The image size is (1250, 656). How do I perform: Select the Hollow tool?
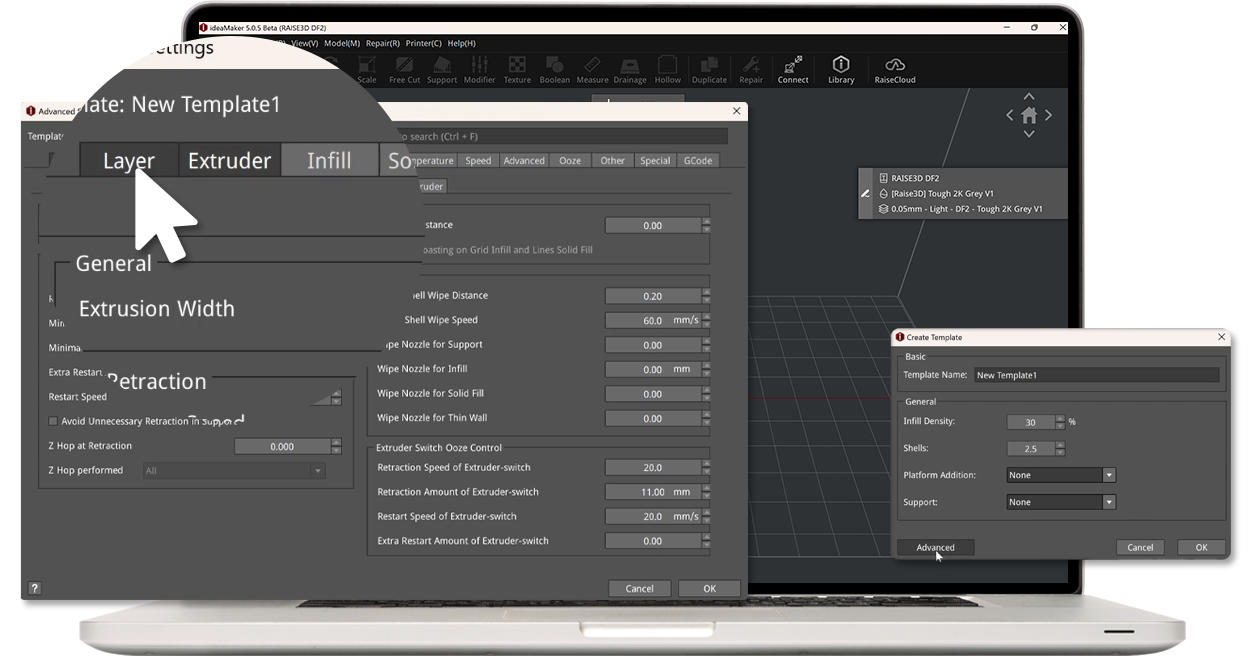667,68
